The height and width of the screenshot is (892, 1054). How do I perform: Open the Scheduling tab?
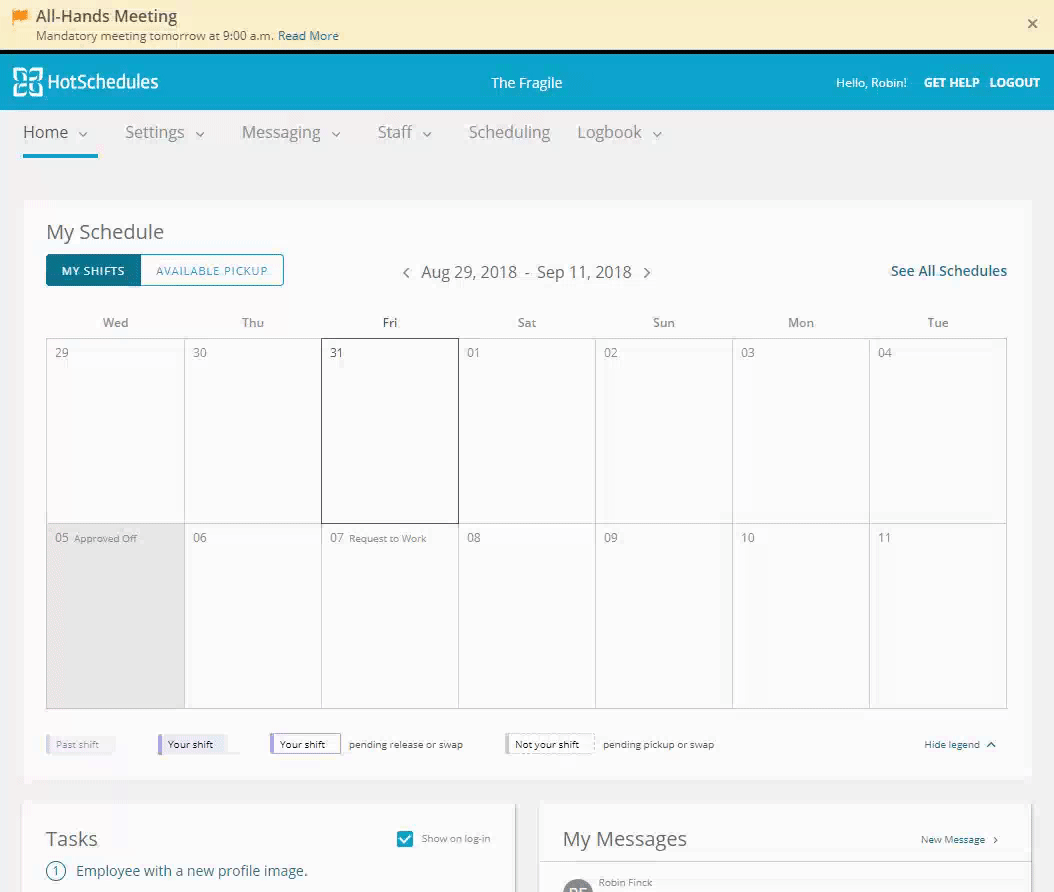click(509, 133)
